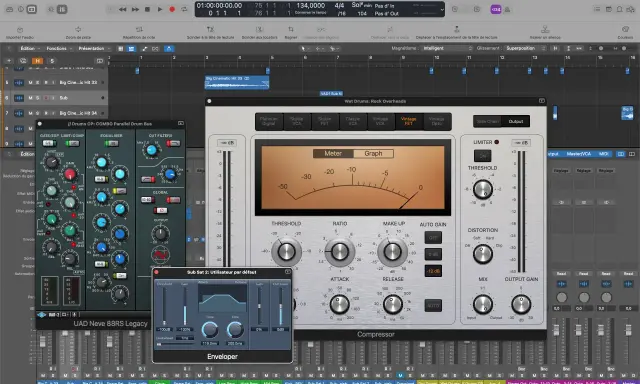The height and width of the screenshot is (384, 640).
Task: Toggle the Mixer icon in control bar
Action: (62, 9)
